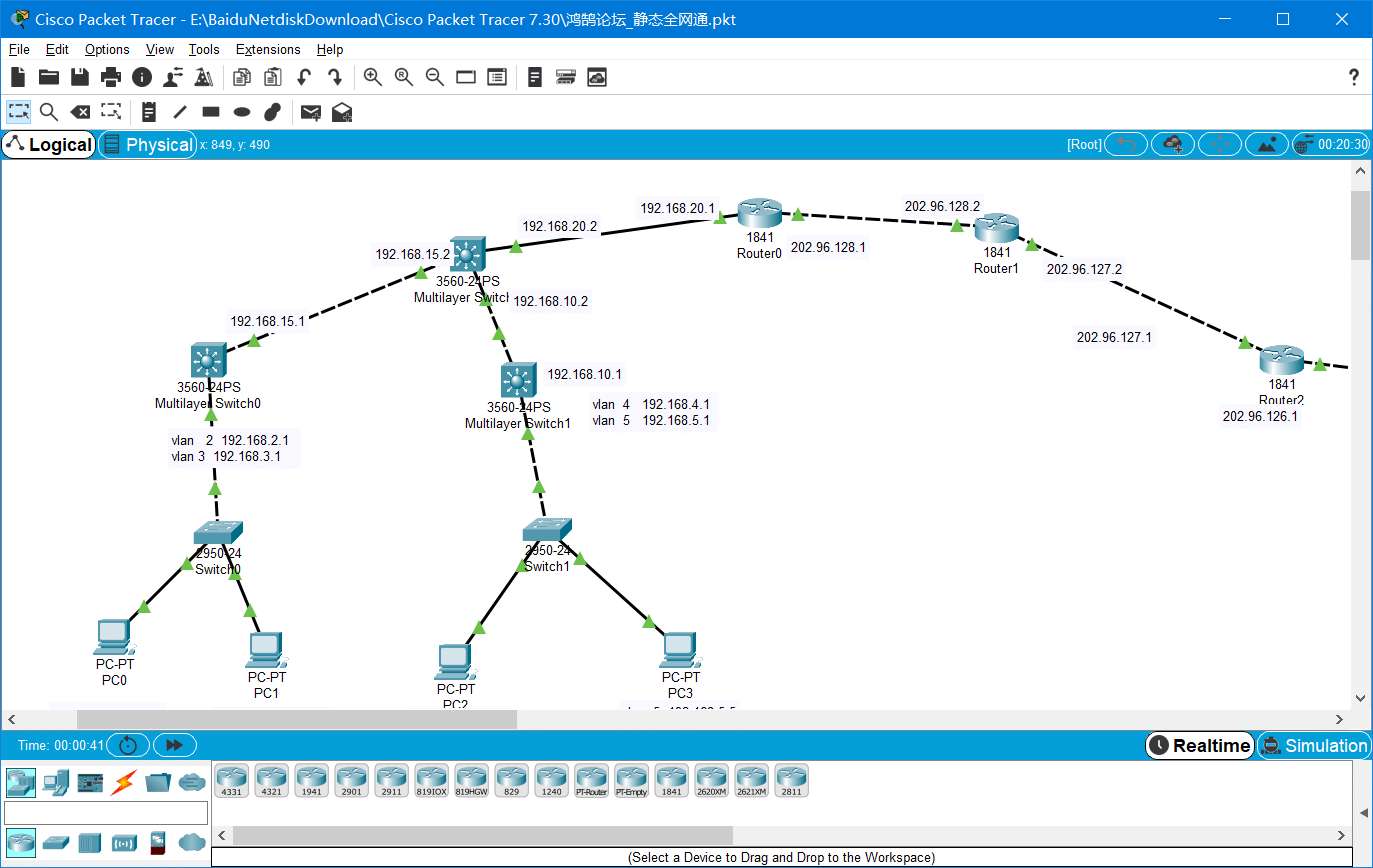
Task: Click the device list horizontal scrollbar
Action: tap(483, 835)
